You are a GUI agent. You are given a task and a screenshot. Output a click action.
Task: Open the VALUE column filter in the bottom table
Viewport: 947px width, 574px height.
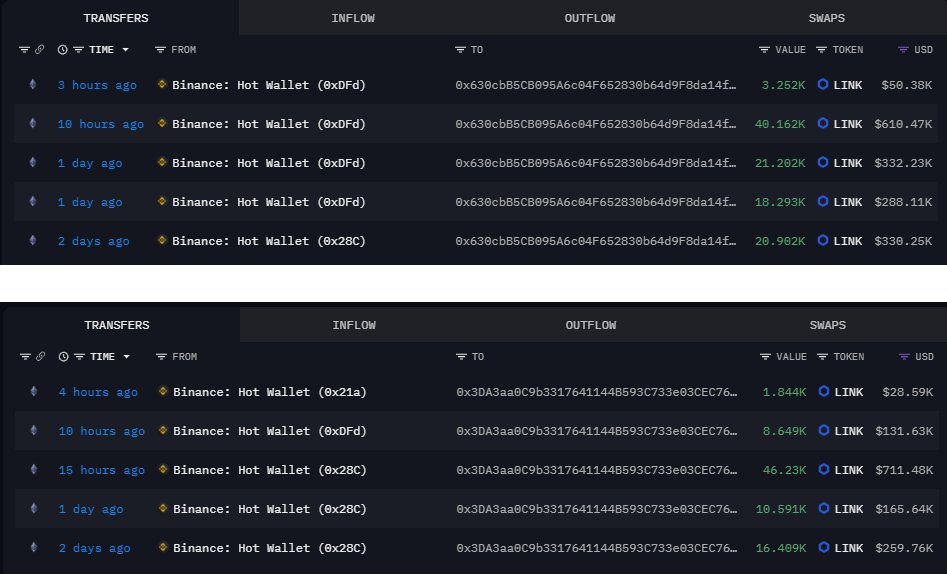click(x=765, y=356)
